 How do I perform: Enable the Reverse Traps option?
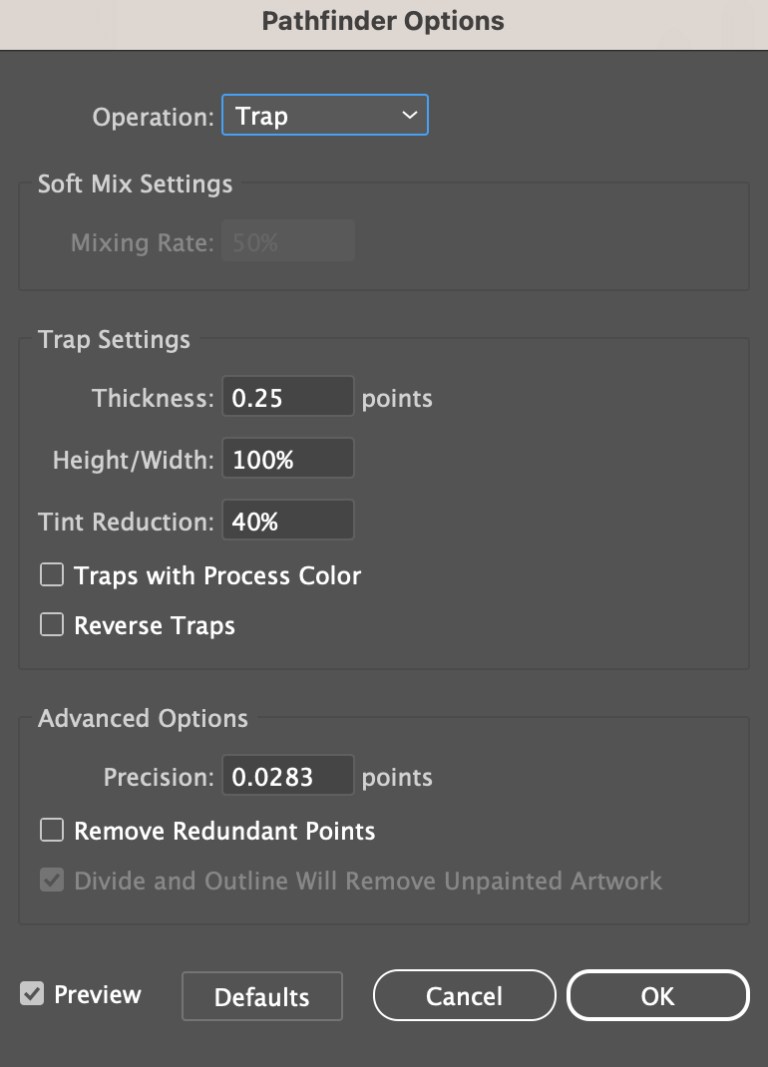point(52,625)
